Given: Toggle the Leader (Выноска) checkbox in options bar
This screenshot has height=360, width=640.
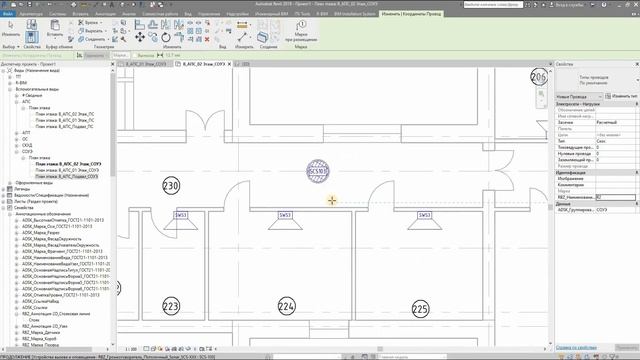Looking at the screenshot, I should (135, 55).
